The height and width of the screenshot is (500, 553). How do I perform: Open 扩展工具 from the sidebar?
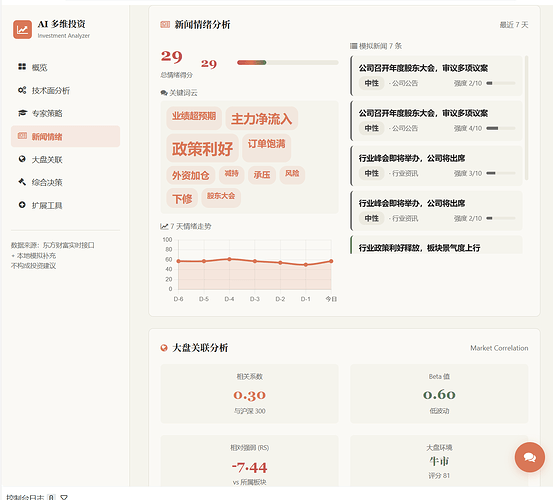(x=66, y=205)
